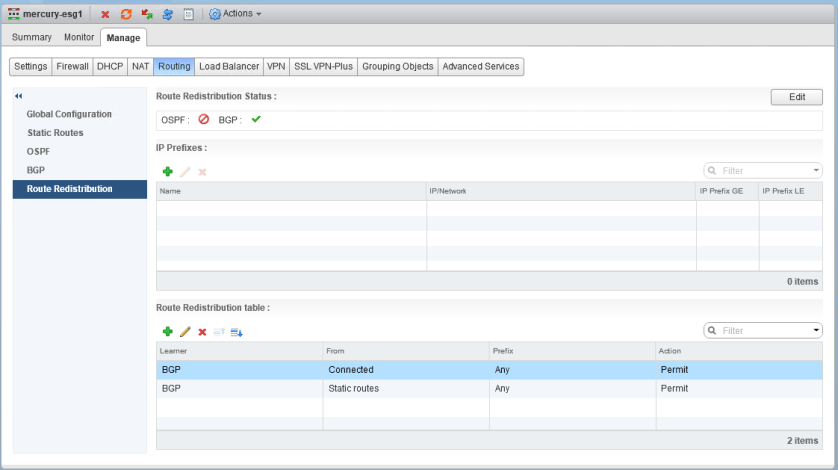Open the Firewall tab

click(x=72, y=66)
